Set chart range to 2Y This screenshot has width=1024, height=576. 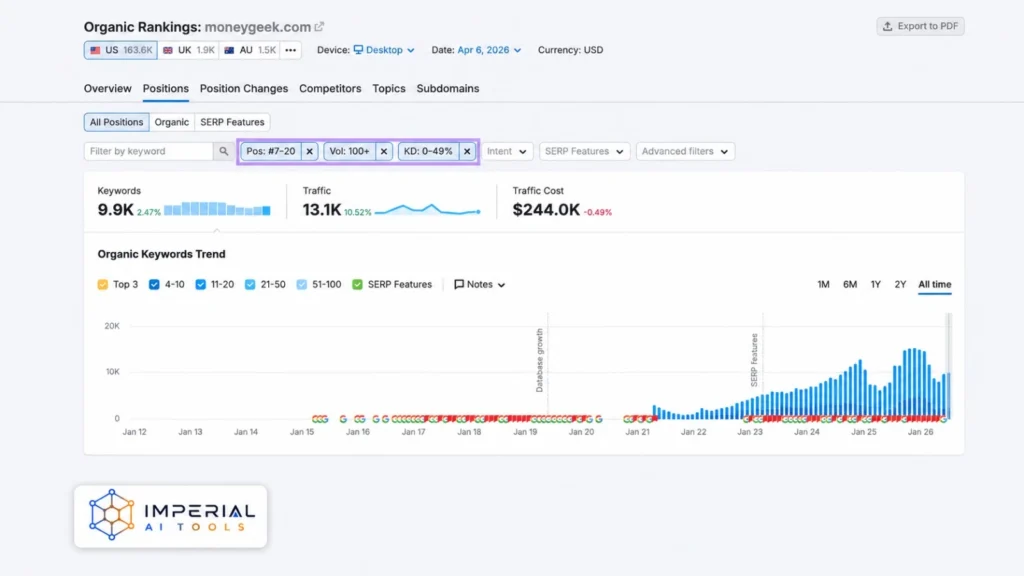tap(901, 285)
